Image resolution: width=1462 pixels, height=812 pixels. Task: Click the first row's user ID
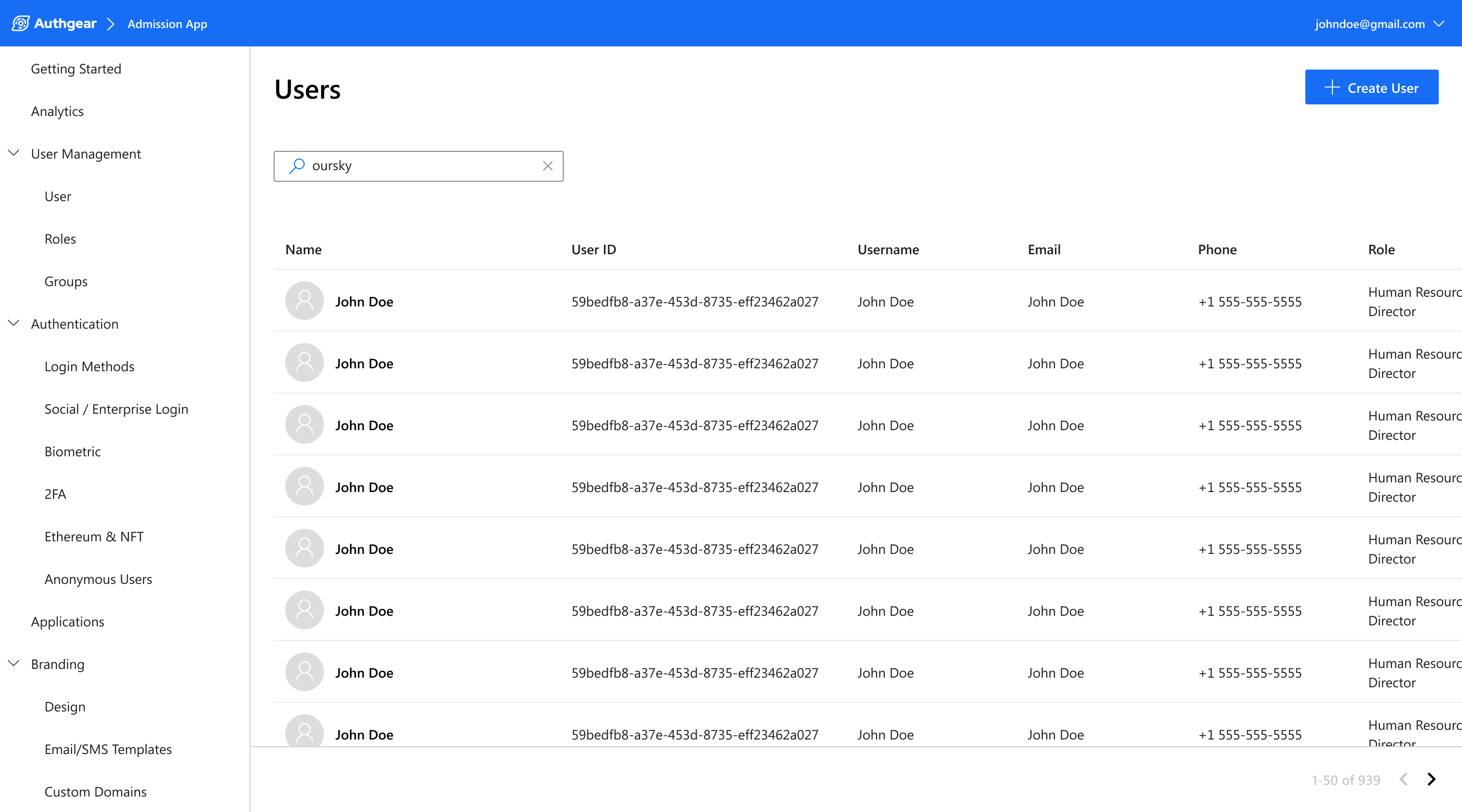point(695,301)
